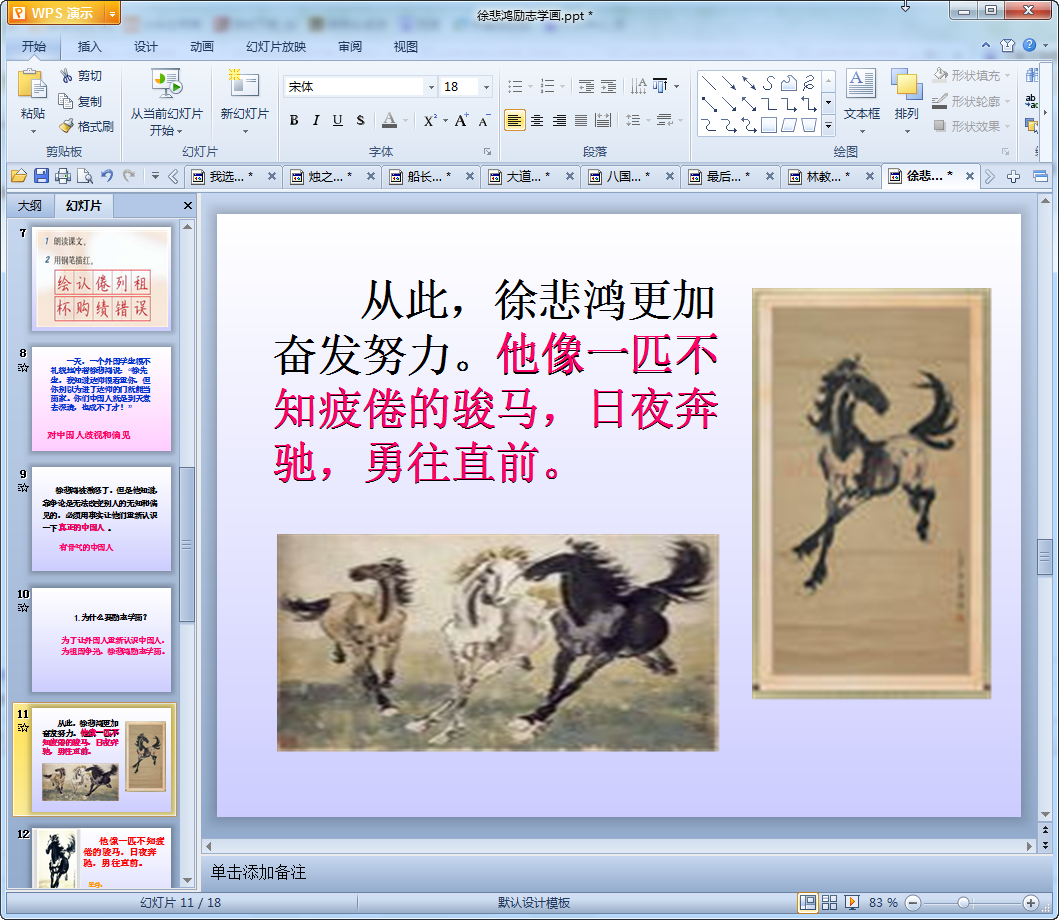Add new document tab with plus icon

click(x=1013, y=176)
